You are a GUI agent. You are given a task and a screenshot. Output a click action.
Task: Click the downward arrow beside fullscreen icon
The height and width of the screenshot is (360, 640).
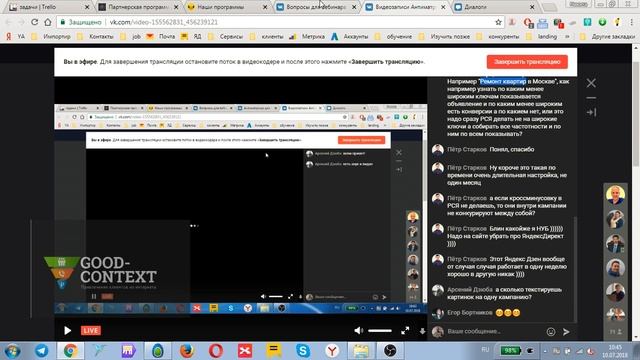[x=422, y=331]
